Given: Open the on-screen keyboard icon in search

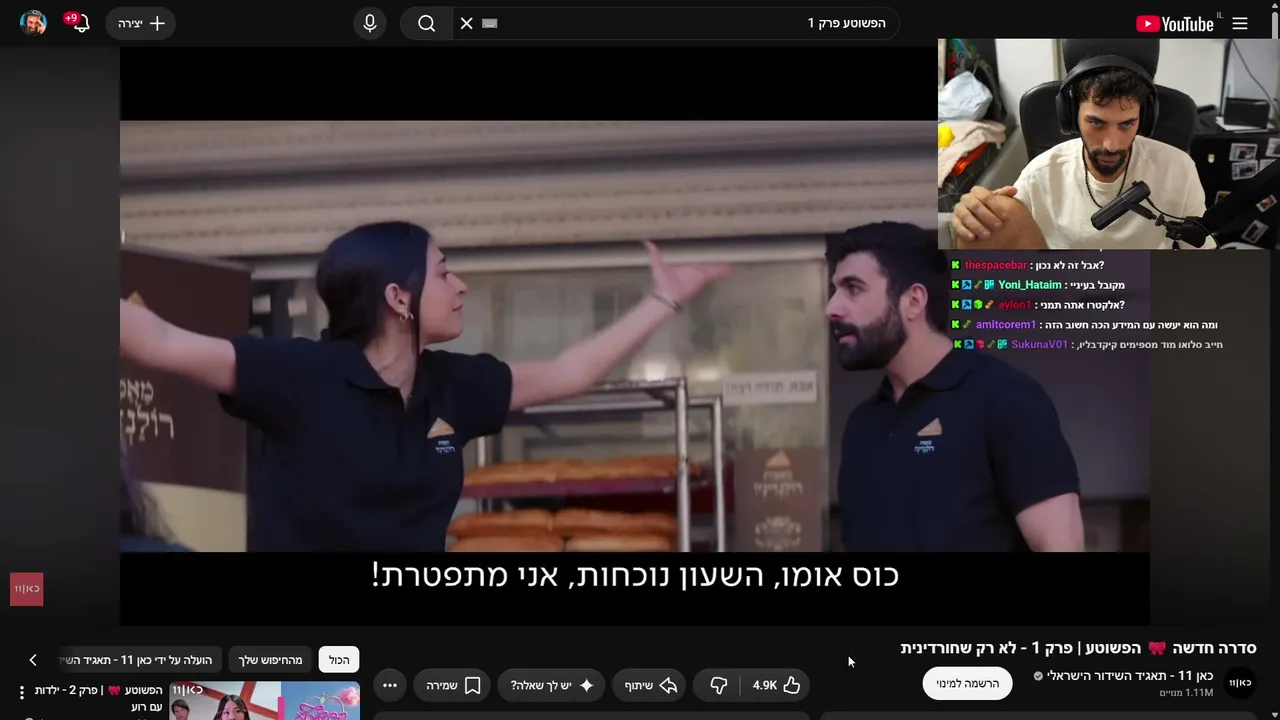Looking at the screenshot, I should [490, 23].
